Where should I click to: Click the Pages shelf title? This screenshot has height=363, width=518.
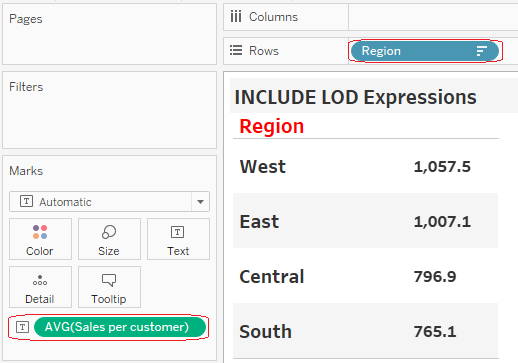(26, 19)
